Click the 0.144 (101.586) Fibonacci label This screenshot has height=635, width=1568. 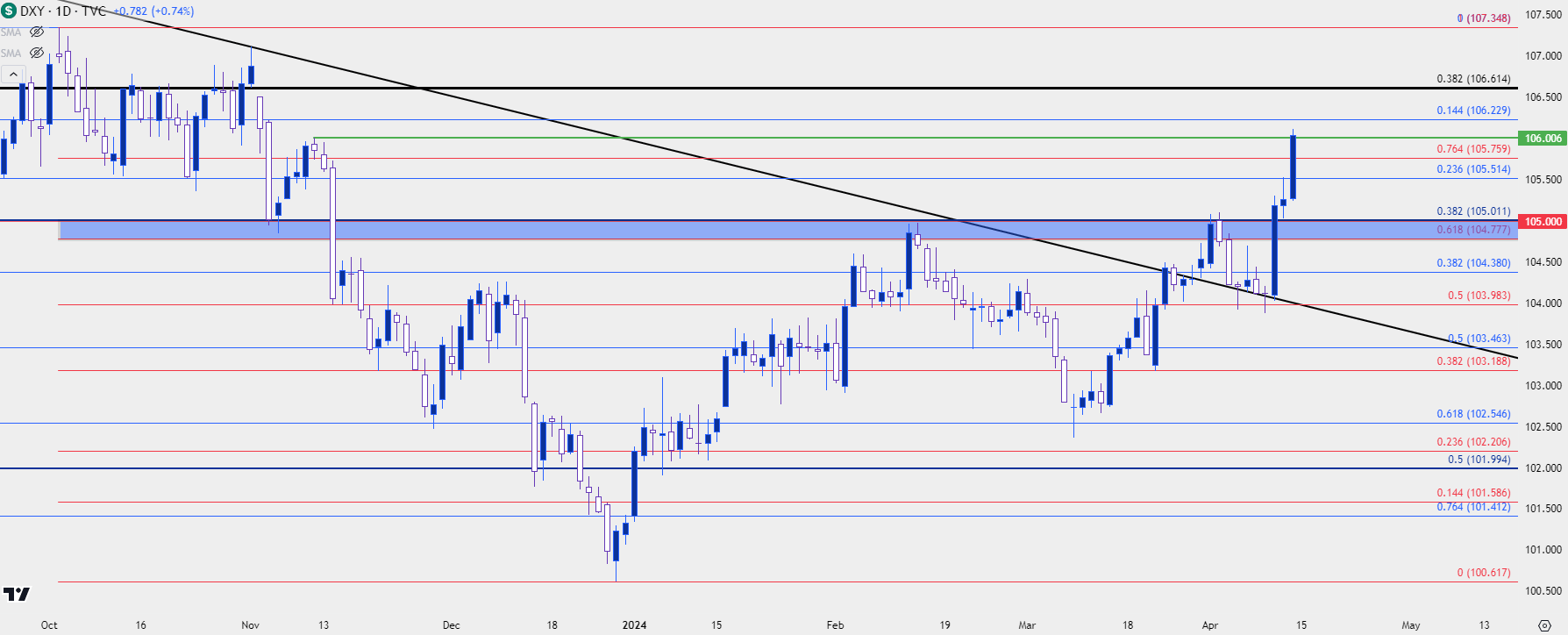[1473, 493]
